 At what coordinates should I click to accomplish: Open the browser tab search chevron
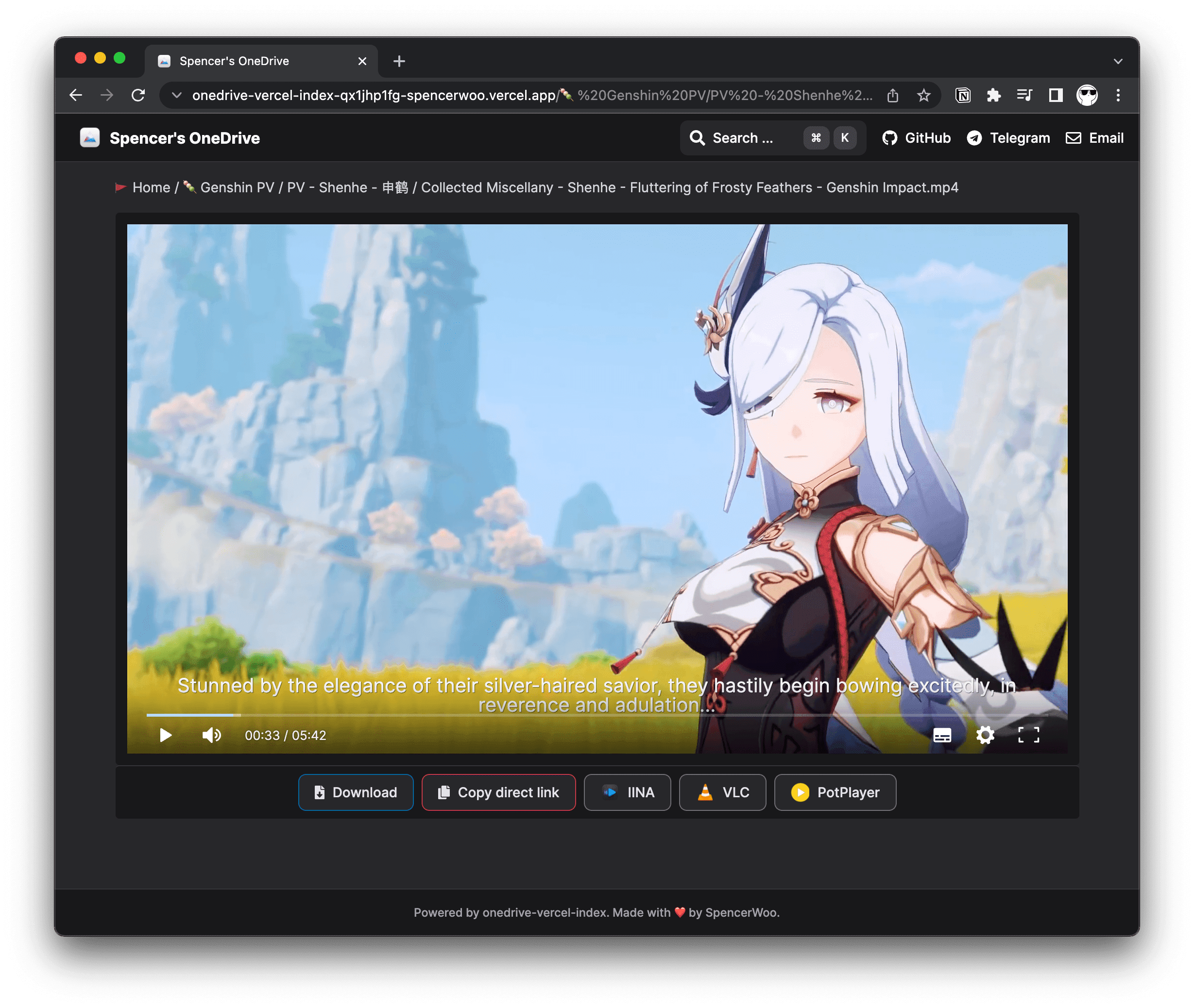coord(1119,61)
